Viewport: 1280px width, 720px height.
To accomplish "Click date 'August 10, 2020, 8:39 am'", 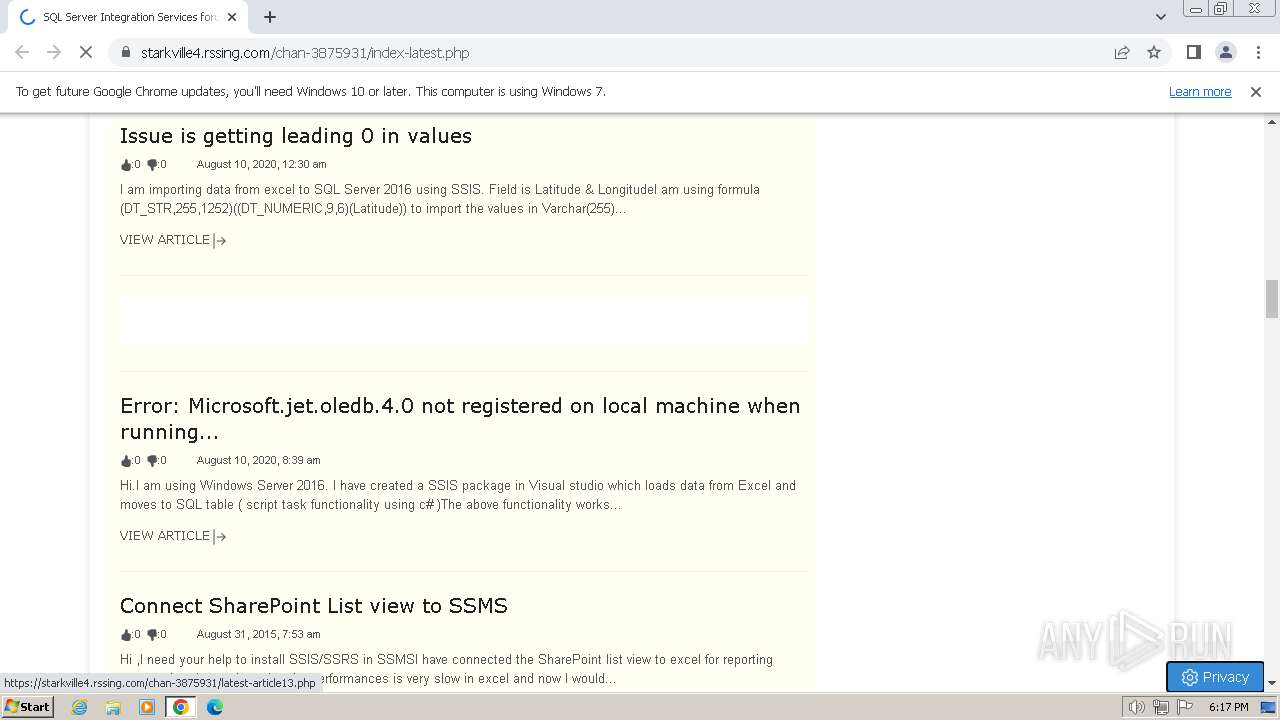I will (258, 461).
